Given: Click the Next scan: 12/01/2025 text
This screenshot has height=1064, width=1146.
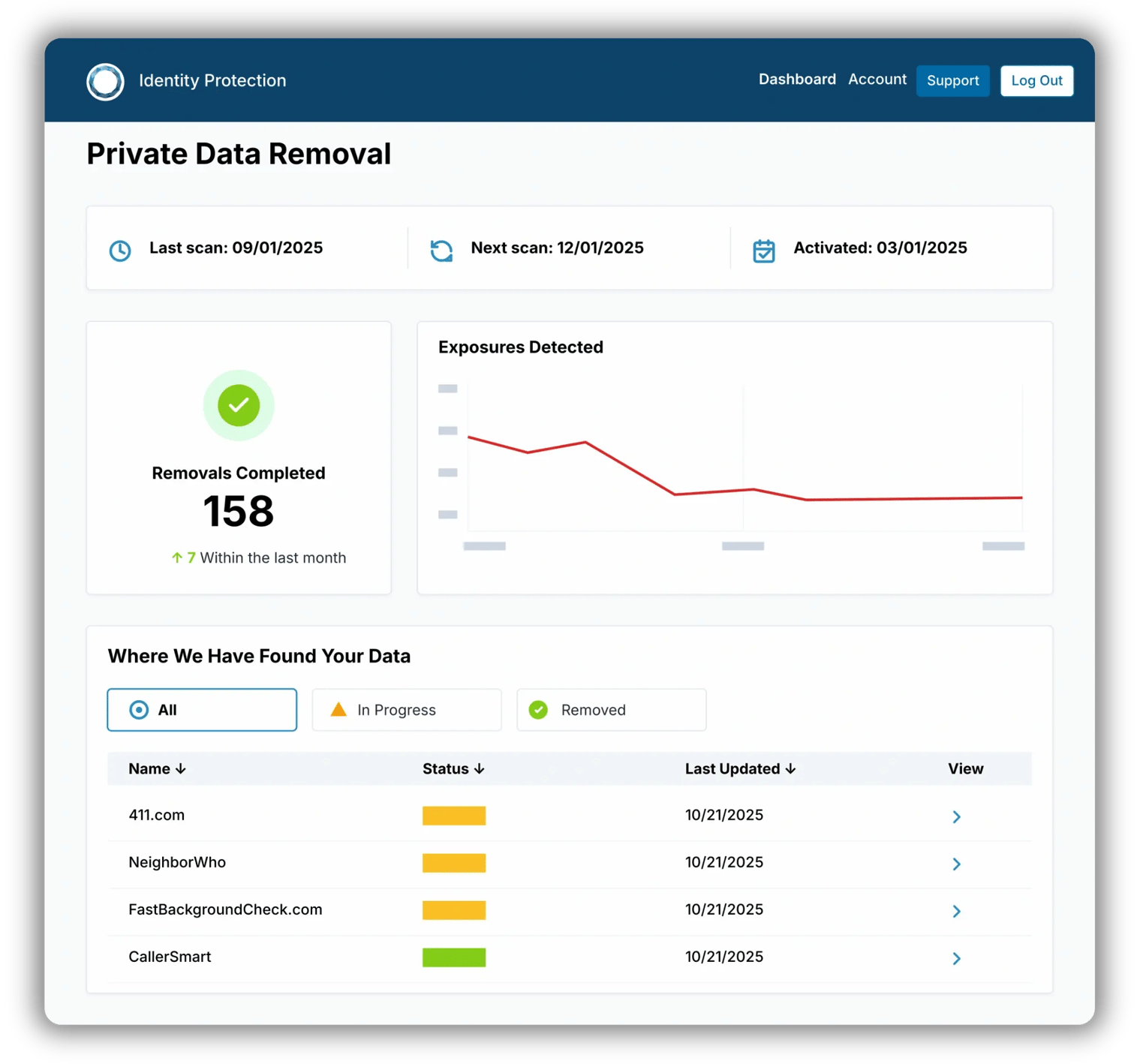Looking at the screenshot, I should (x=557, y=248).
